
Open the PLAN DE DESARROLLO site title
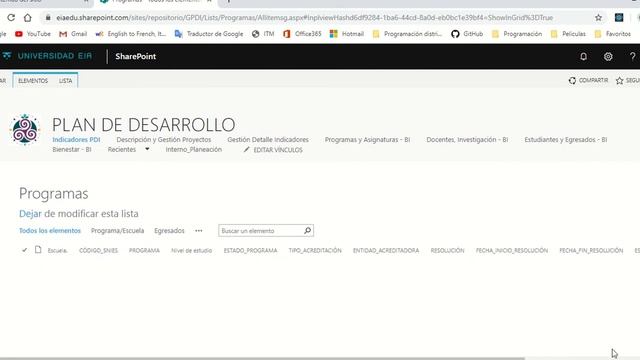pos(144,124)
